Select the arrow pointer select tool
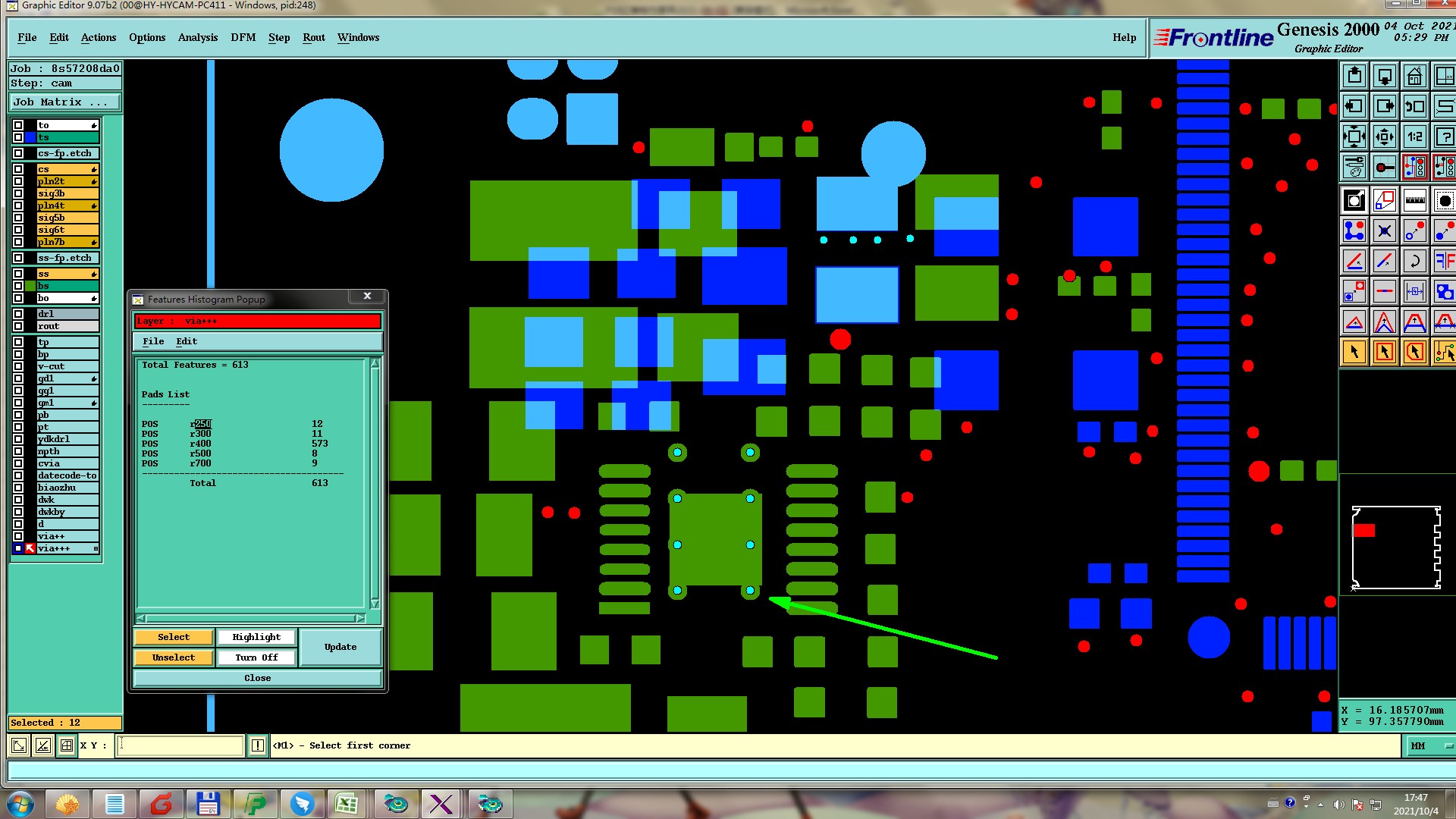The width and height of the screenshot is (1456, 819). click(x=1354, y=352)
